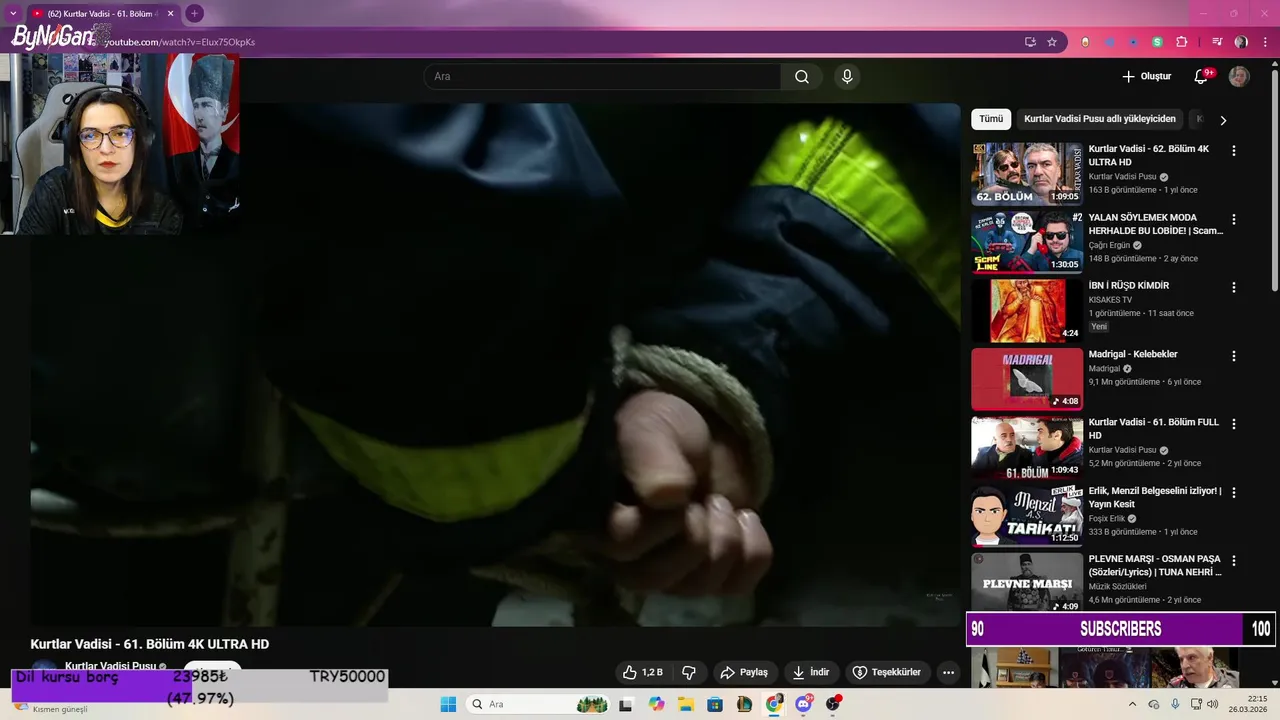This screenshot has width=1280, height=720.
Task: Open the Chrome extensions puzzle icon
Action: (1181, 42)
